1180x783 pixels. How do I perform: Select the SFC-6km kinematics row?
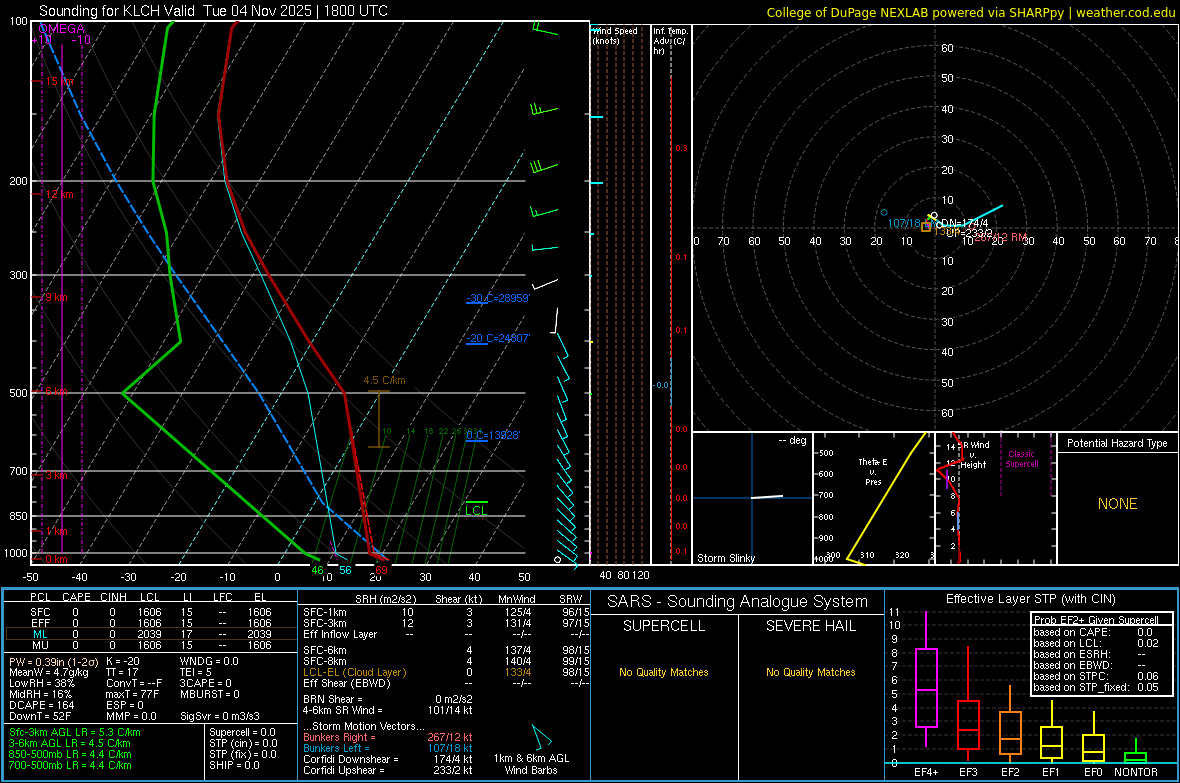click(446, 650)
